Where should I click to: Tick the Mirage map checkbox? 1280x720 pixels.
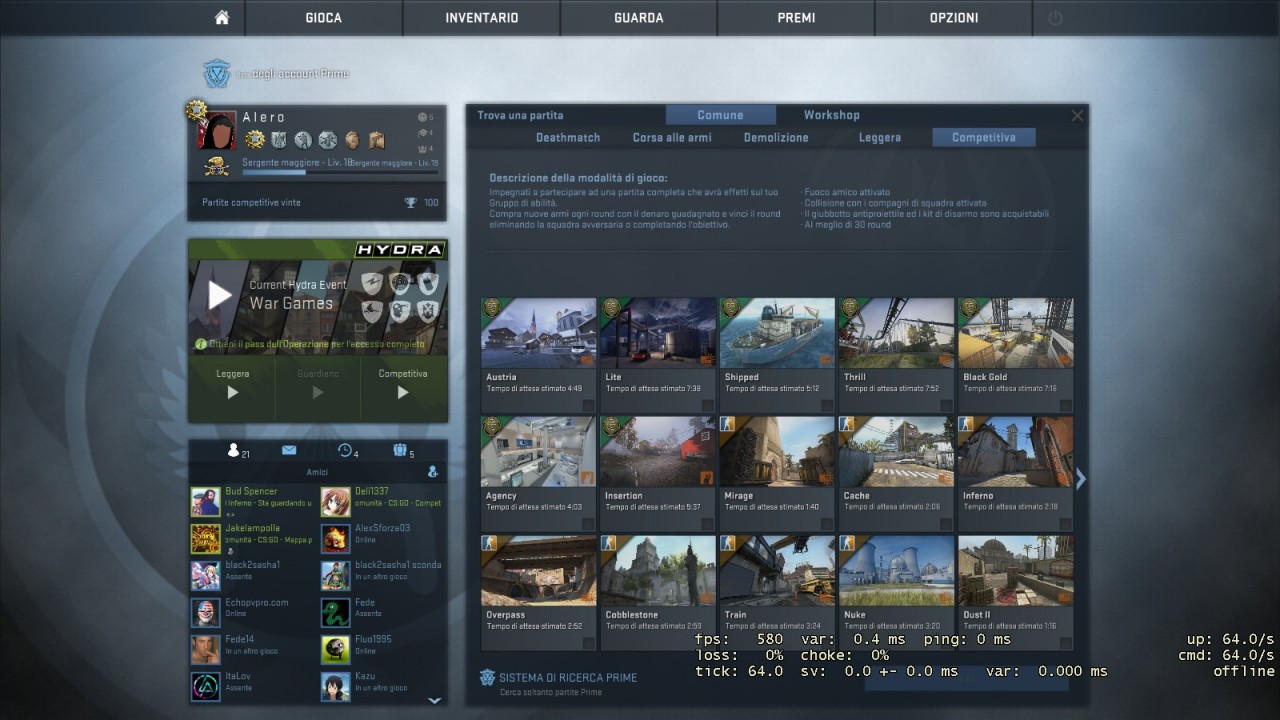pos(827,524)
